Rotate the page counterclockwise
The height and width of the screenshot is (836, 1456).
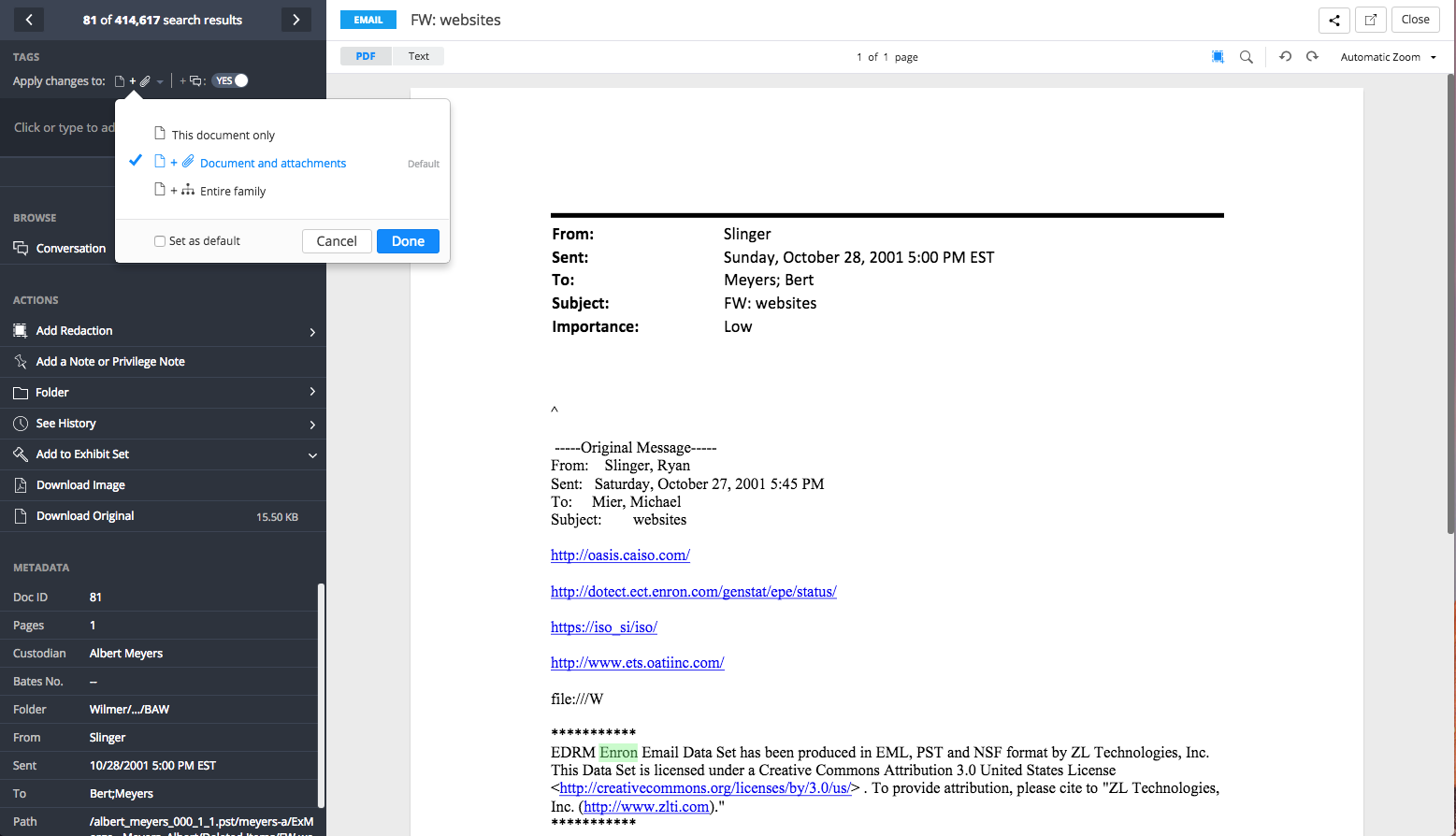(x=1286, y=57)
